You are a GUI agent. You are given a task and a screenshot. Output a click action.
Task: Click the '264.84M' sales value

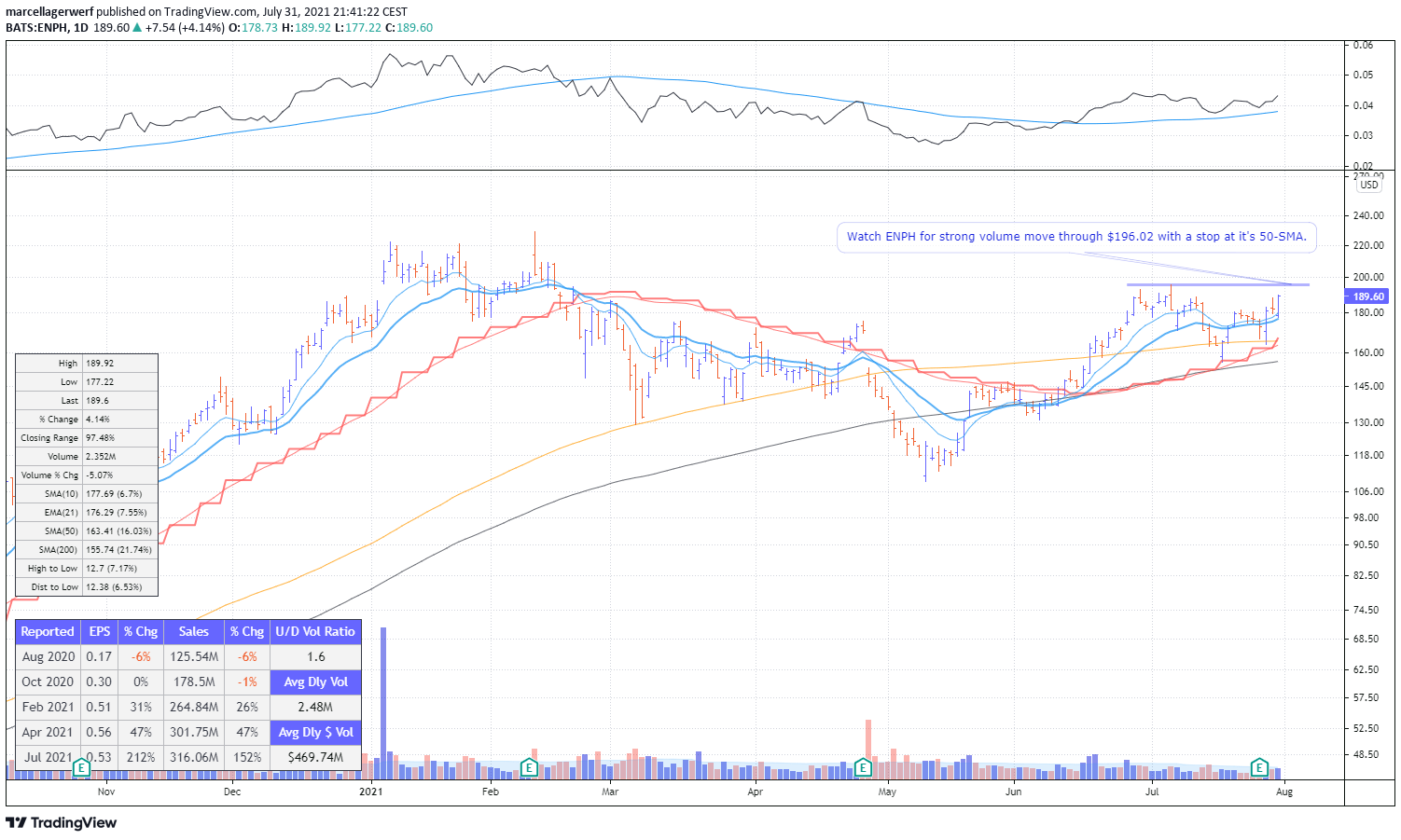[x=194, y=708]
